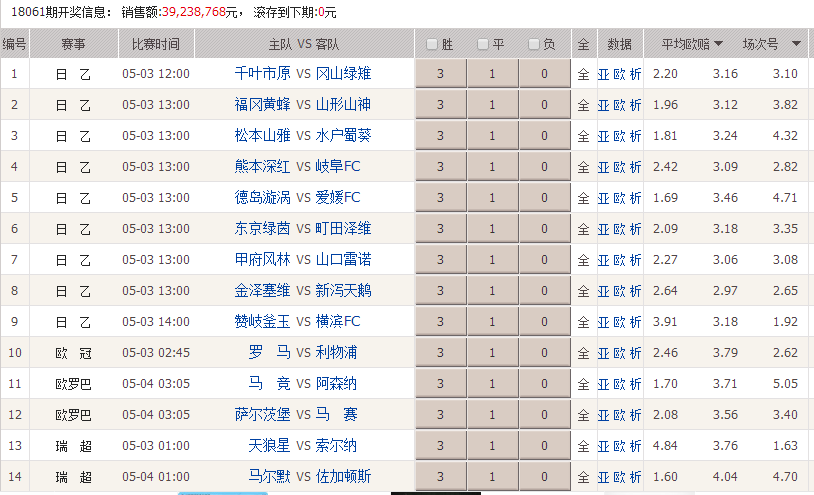Click the 主队 VS 客队 column header
Screen dimensions: 814x495
[304, 44]
